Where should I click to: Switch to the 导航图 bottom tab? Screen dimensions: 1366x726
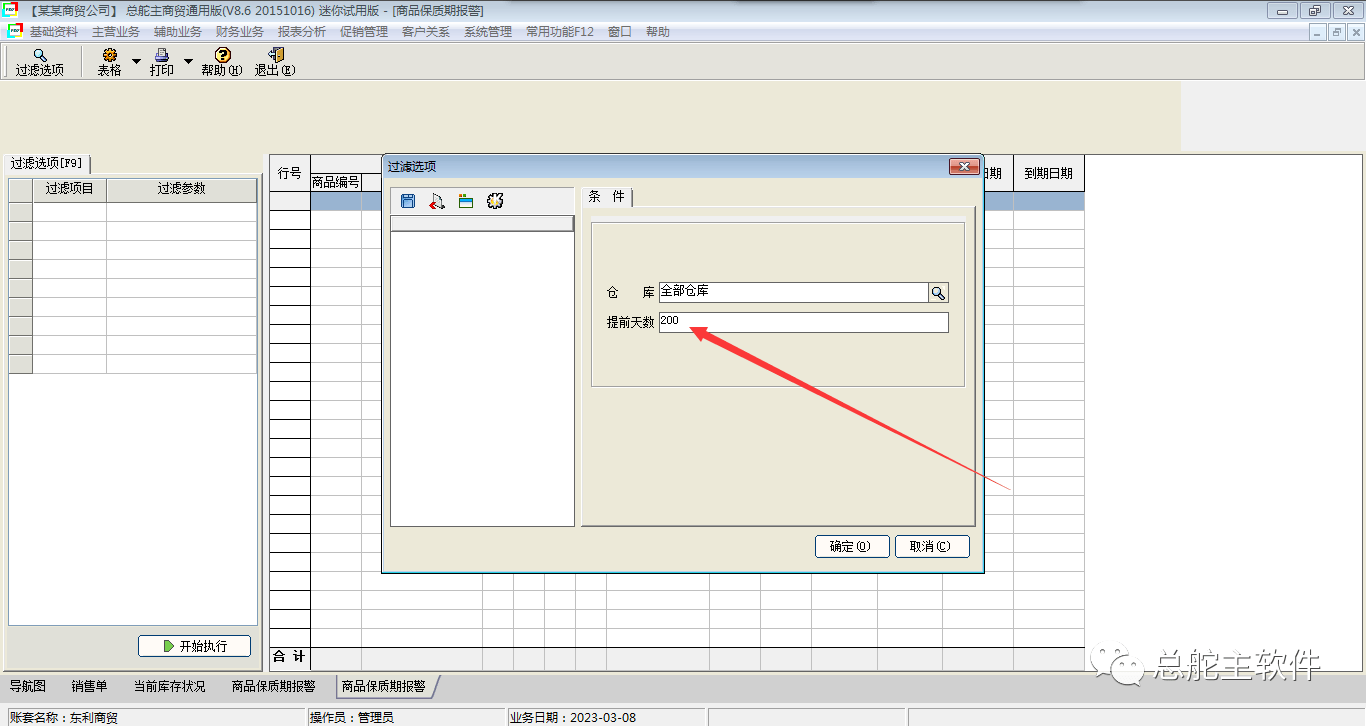pos(28,687)
